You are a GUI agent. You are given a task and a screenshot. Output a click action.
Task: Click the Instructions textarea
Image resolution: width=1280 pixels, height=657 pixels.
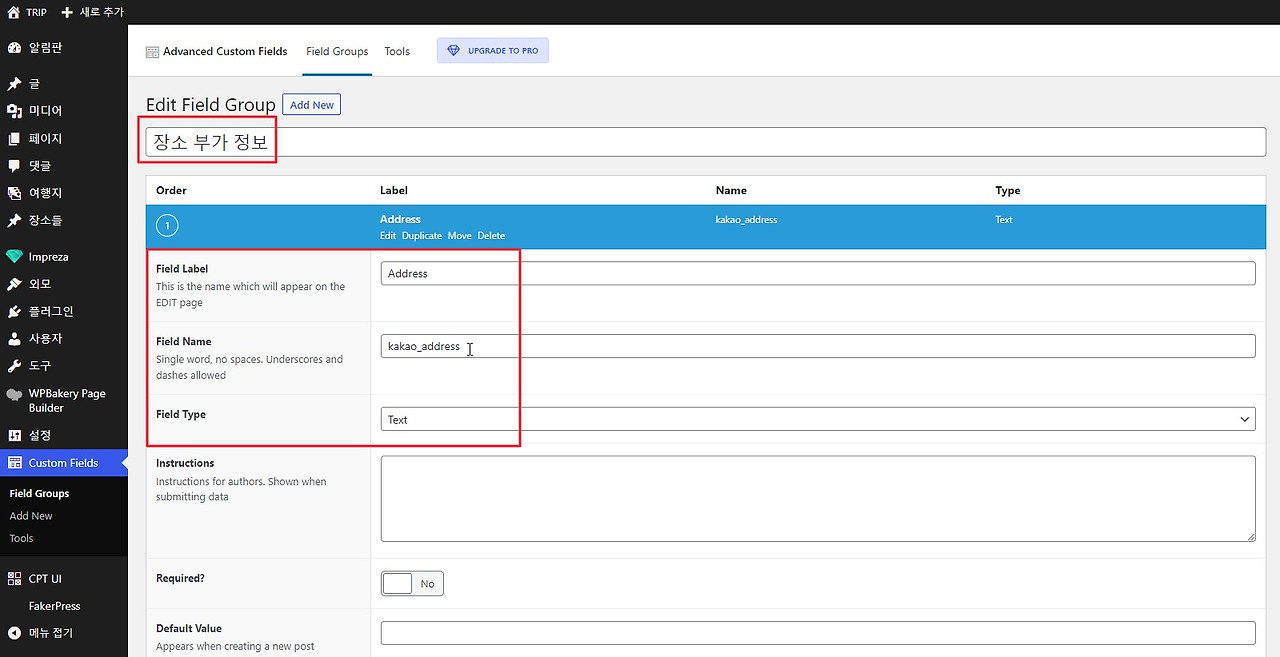[x=818, y=499]
